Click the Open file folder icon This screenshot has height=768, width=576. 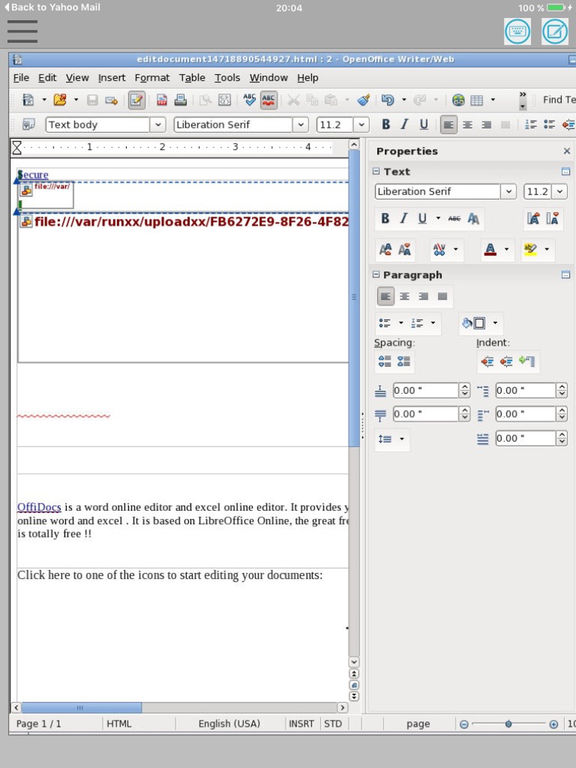click(60, 100)
